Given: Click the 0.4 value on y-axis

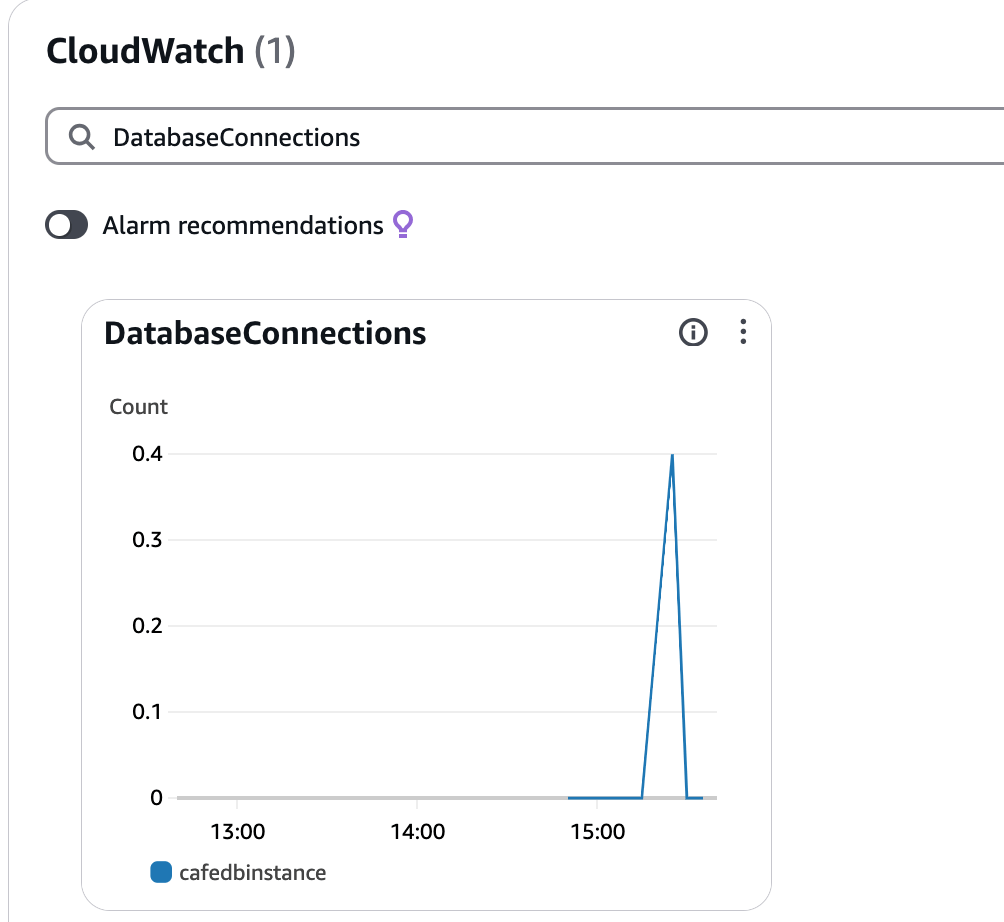Looking at the screenshot, I should [149, 454].
